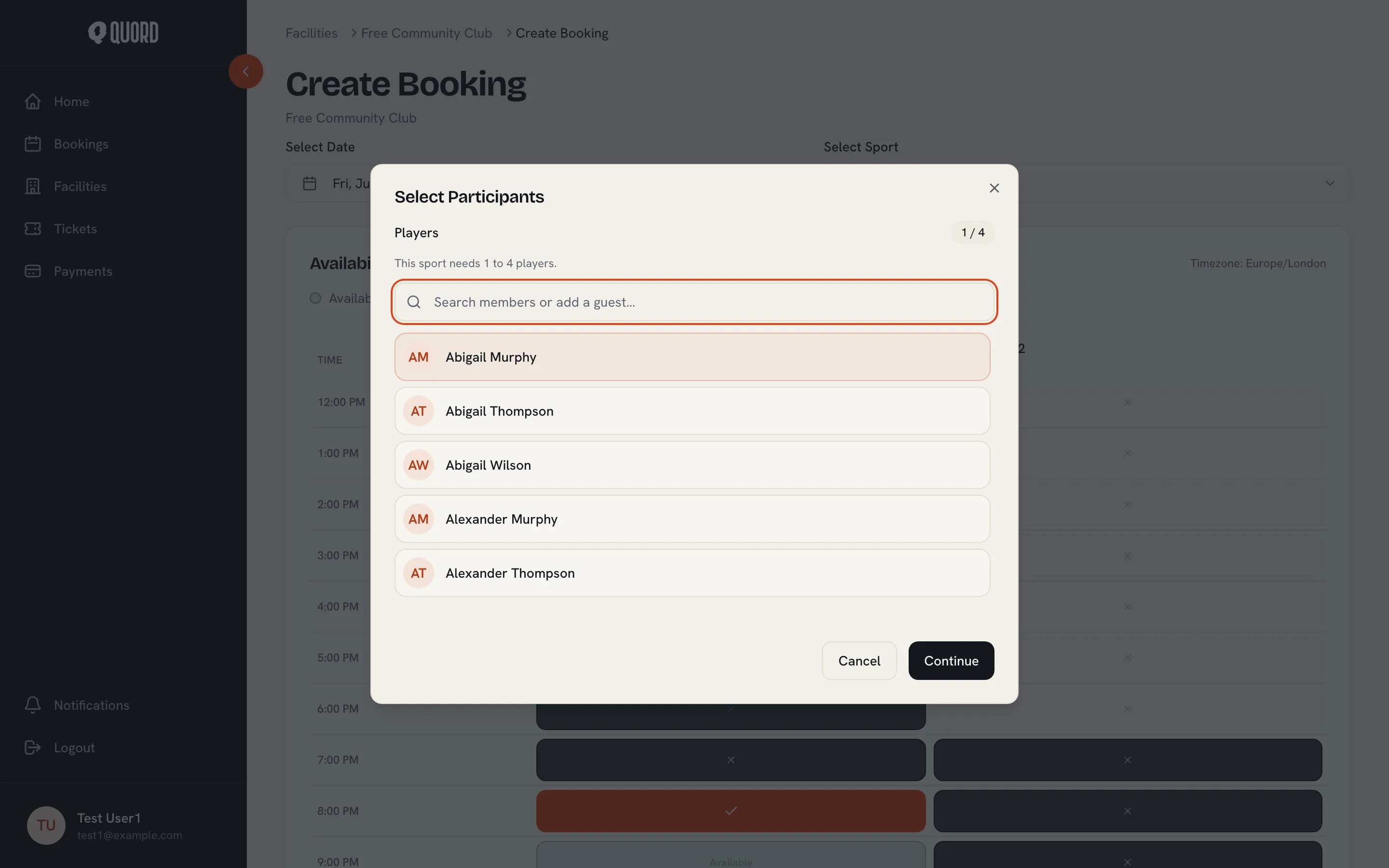
Task: Click the magnifier icon in the search field
Action: 414,302
